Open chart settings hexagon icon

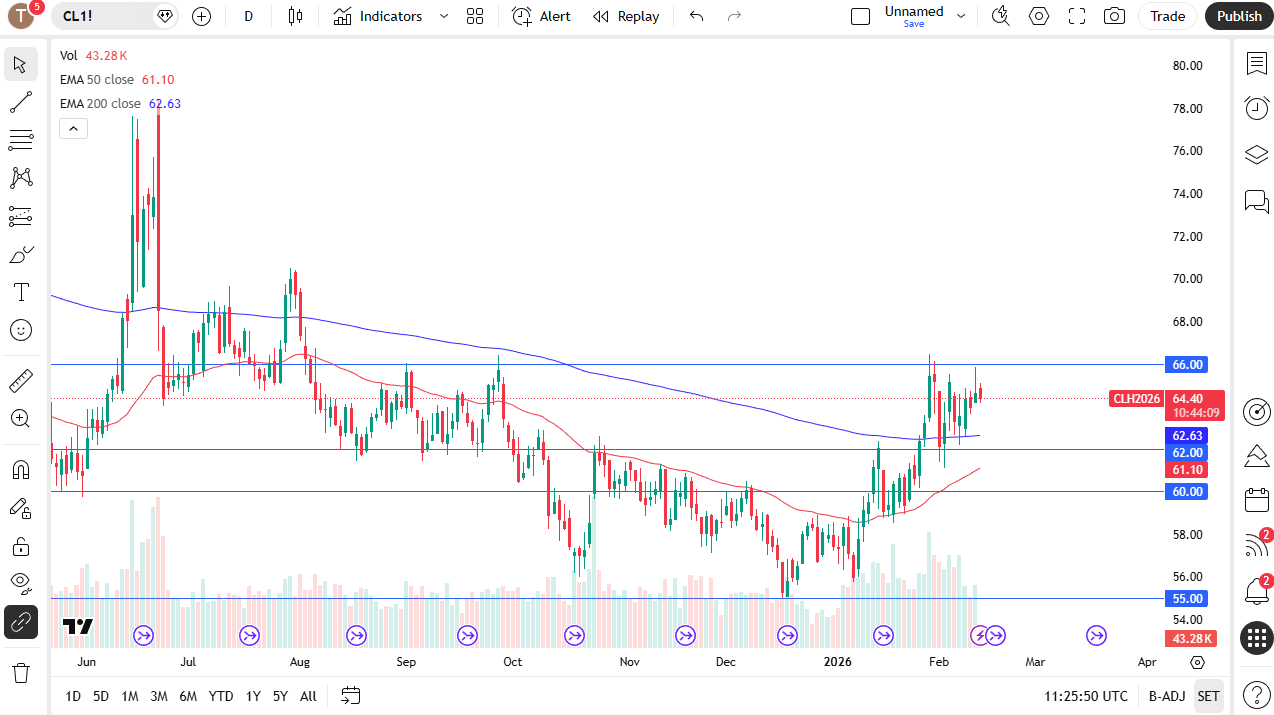coord(1039,16)
